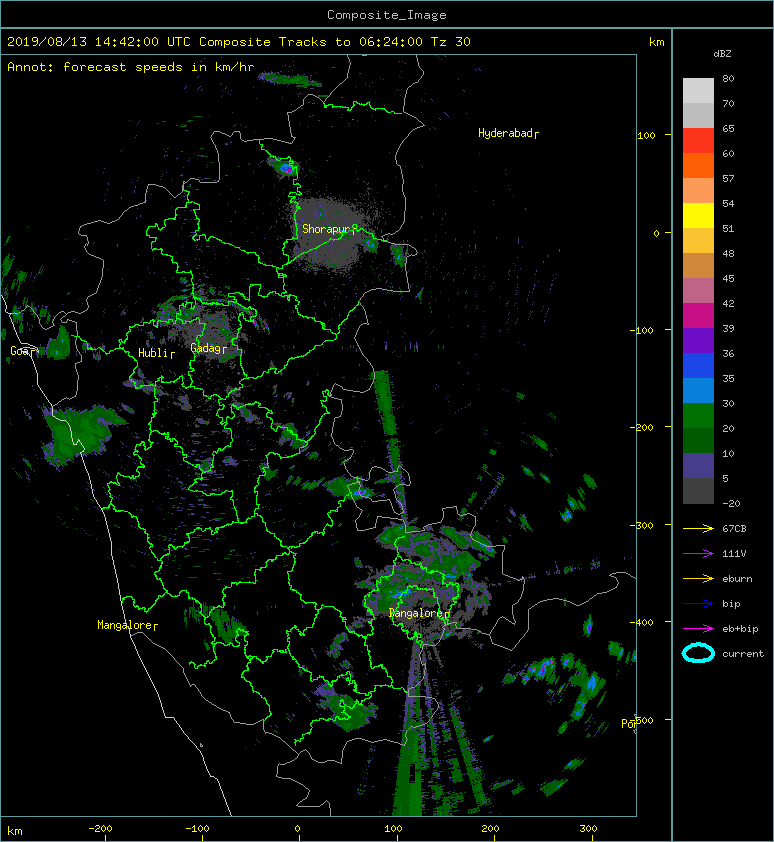This screenshot has width=774, height=842.
Task: Click the 'current' legend label text
Action: pos(743,654)
